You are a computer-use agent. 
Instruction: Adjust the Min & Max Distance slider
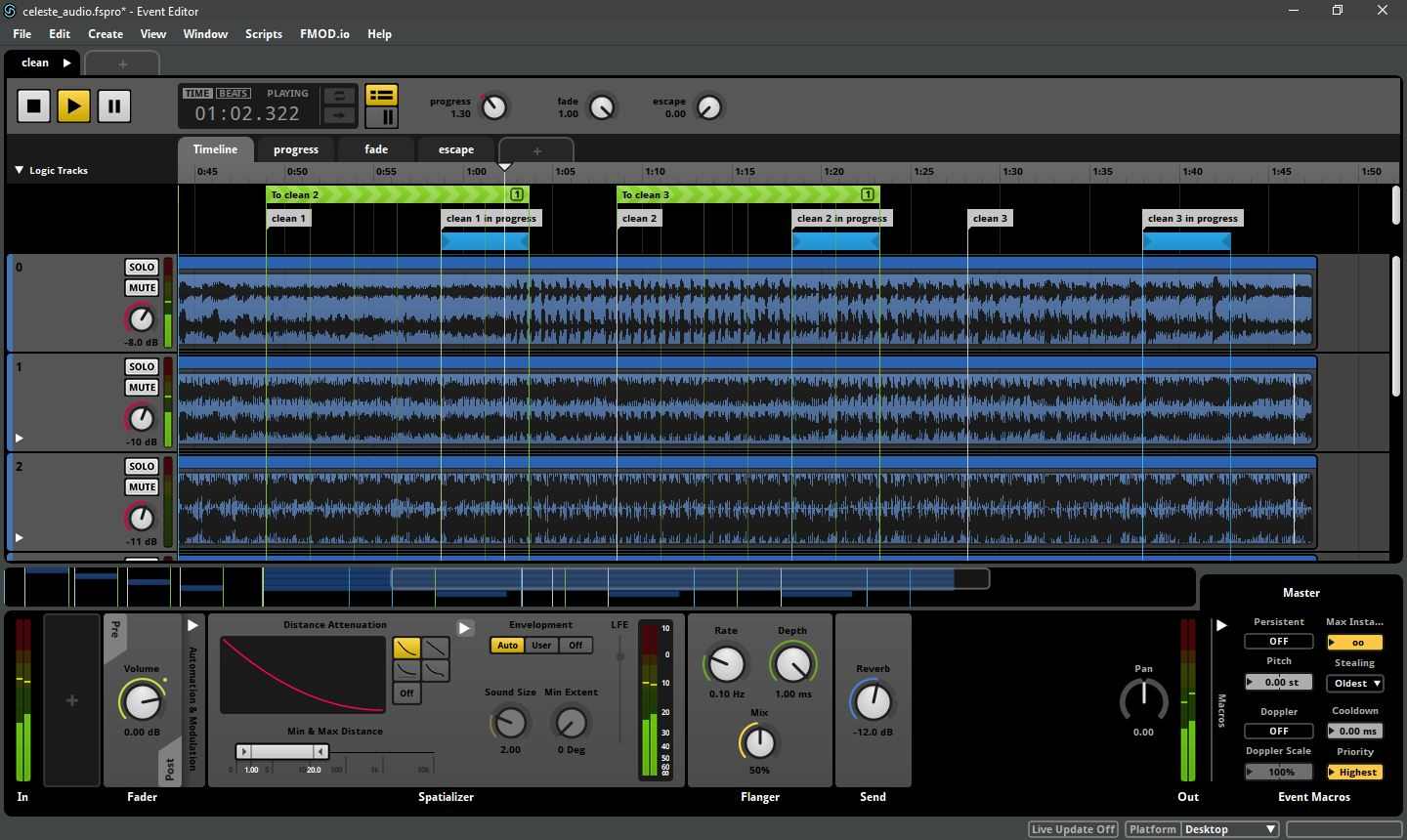(x=282, y=750)
